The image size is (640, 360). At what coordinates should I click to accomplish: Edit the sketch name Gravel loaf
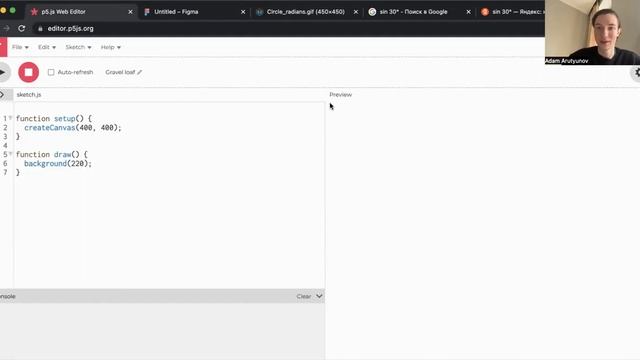[x=123, y=72]
